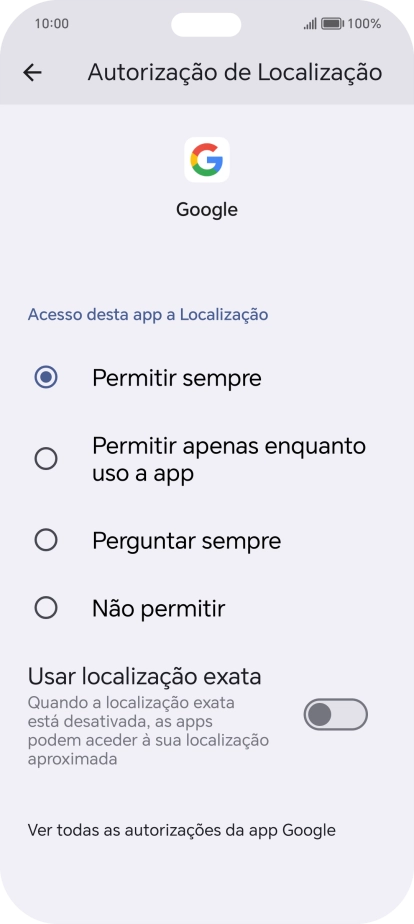Select the 'Permitir sempre' radio circle
Viewport: 414px width, 924px height.
pos(46,377)
